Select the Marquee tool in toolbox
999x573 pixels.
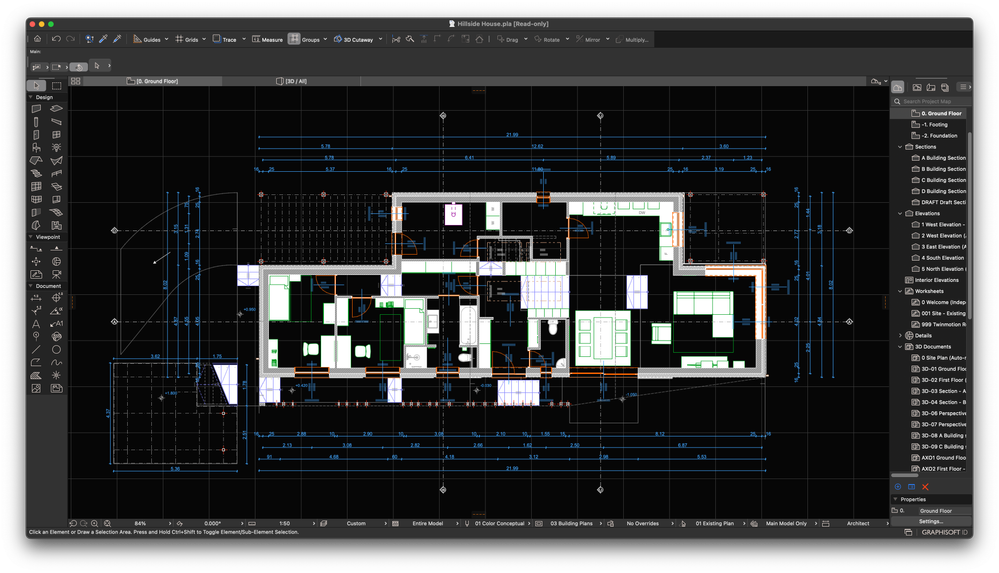click(x=57, y=86)
